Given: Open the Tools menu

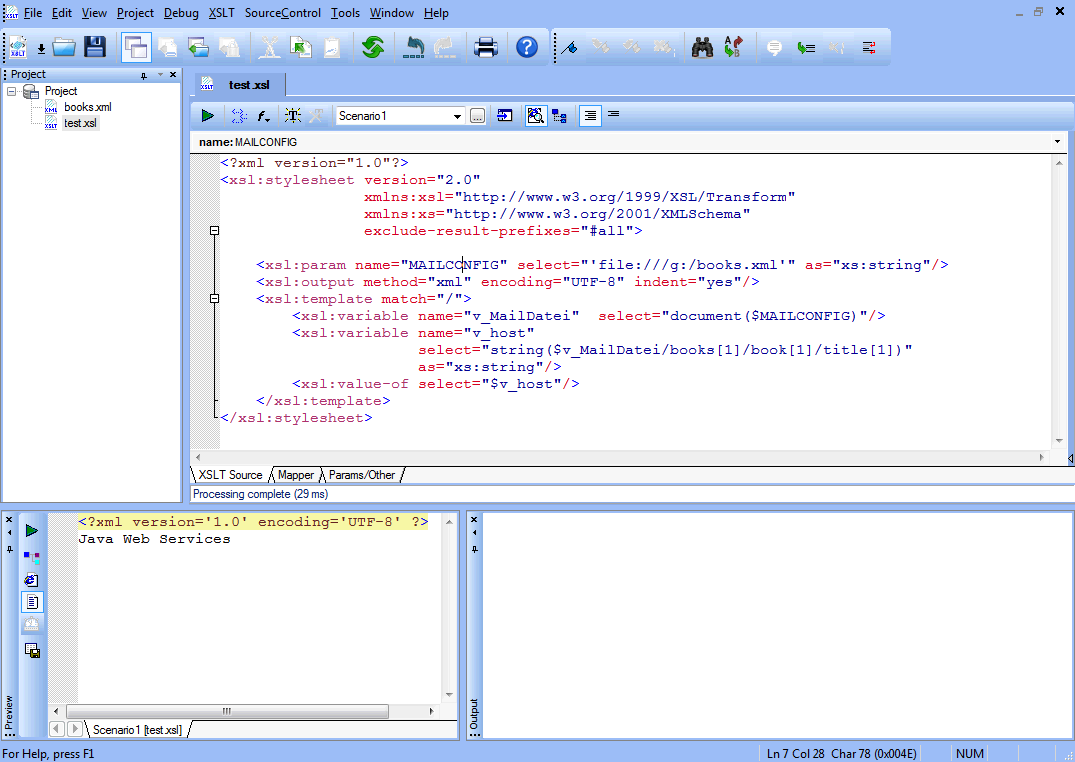Looking at the screenshot, I should point(345,13).
